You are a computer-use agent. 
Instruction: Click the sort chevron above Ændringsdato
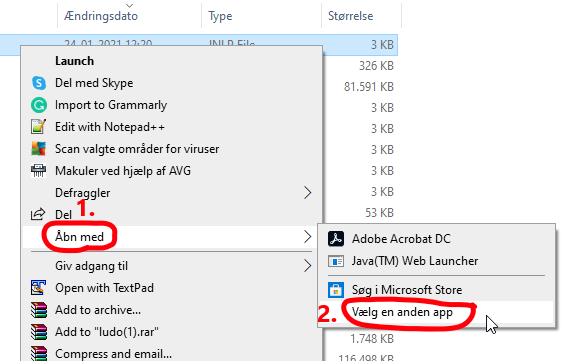click(129, 5)
